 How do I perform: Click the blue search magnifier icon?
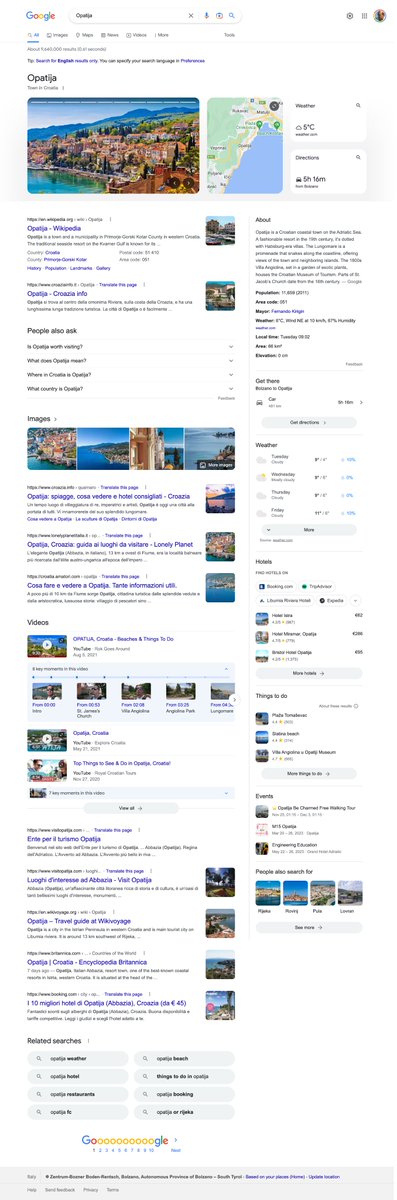point(231,16)
